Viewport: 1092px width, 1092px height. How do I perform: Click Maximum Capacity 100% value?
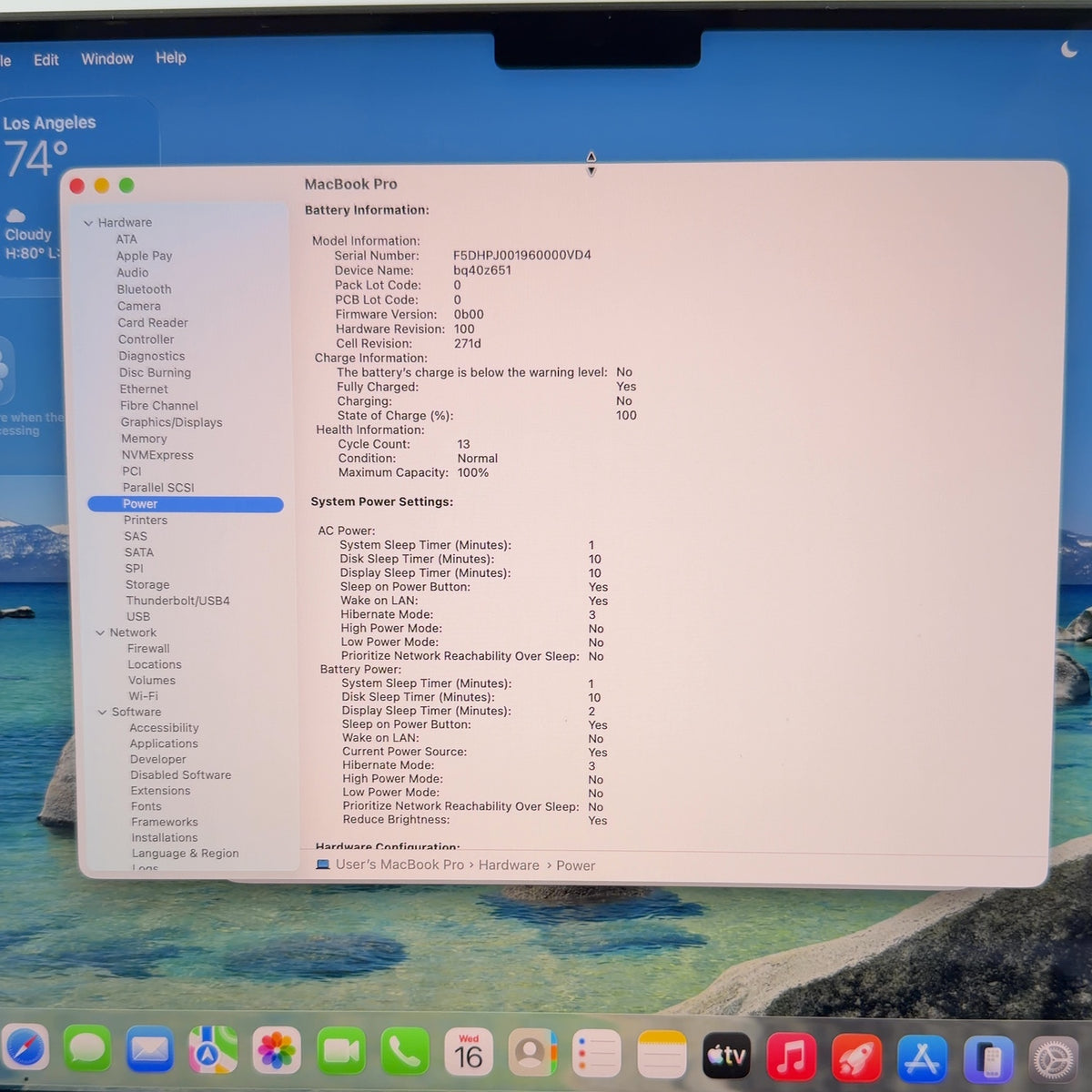click(473, 473)
